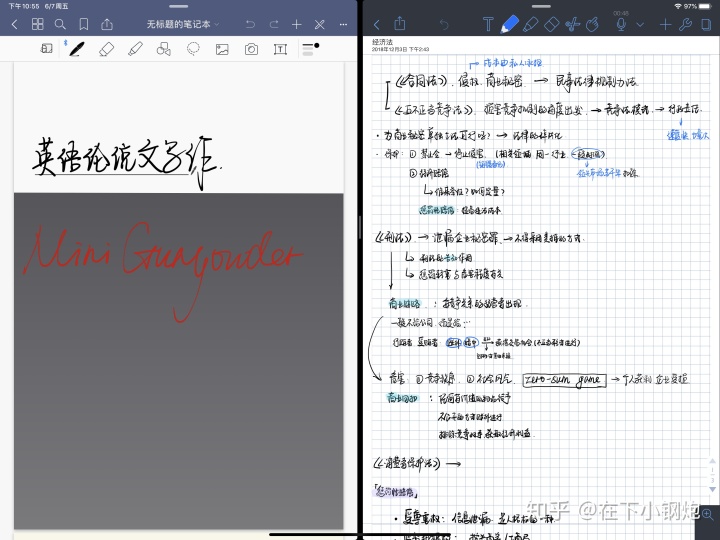Viewport: 720px width, 540px height.
Task: Go back from GoodNotes notebook via left chevron
Action: pos(14,24)
